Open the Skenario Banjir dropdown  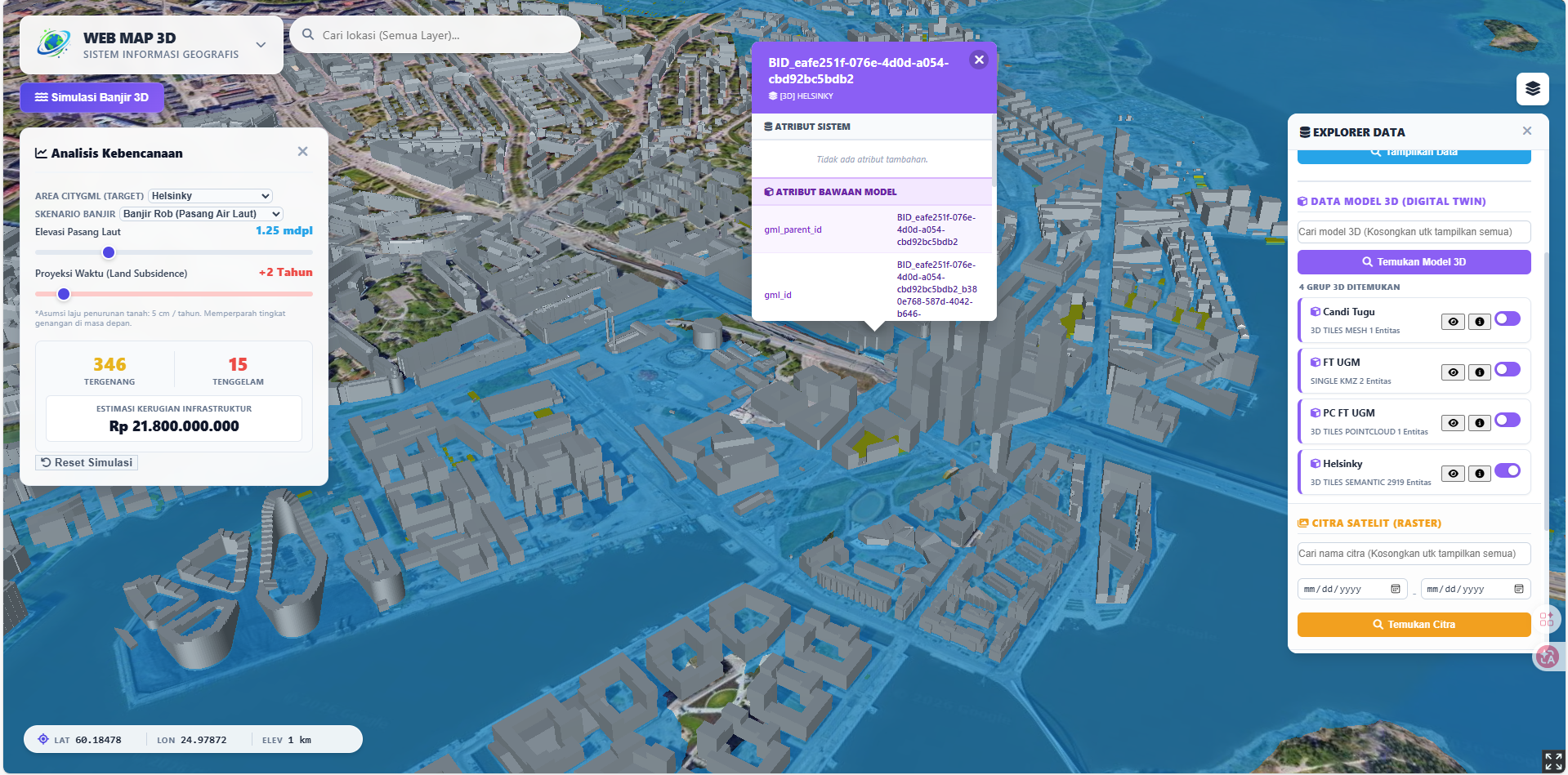(201, 213)
